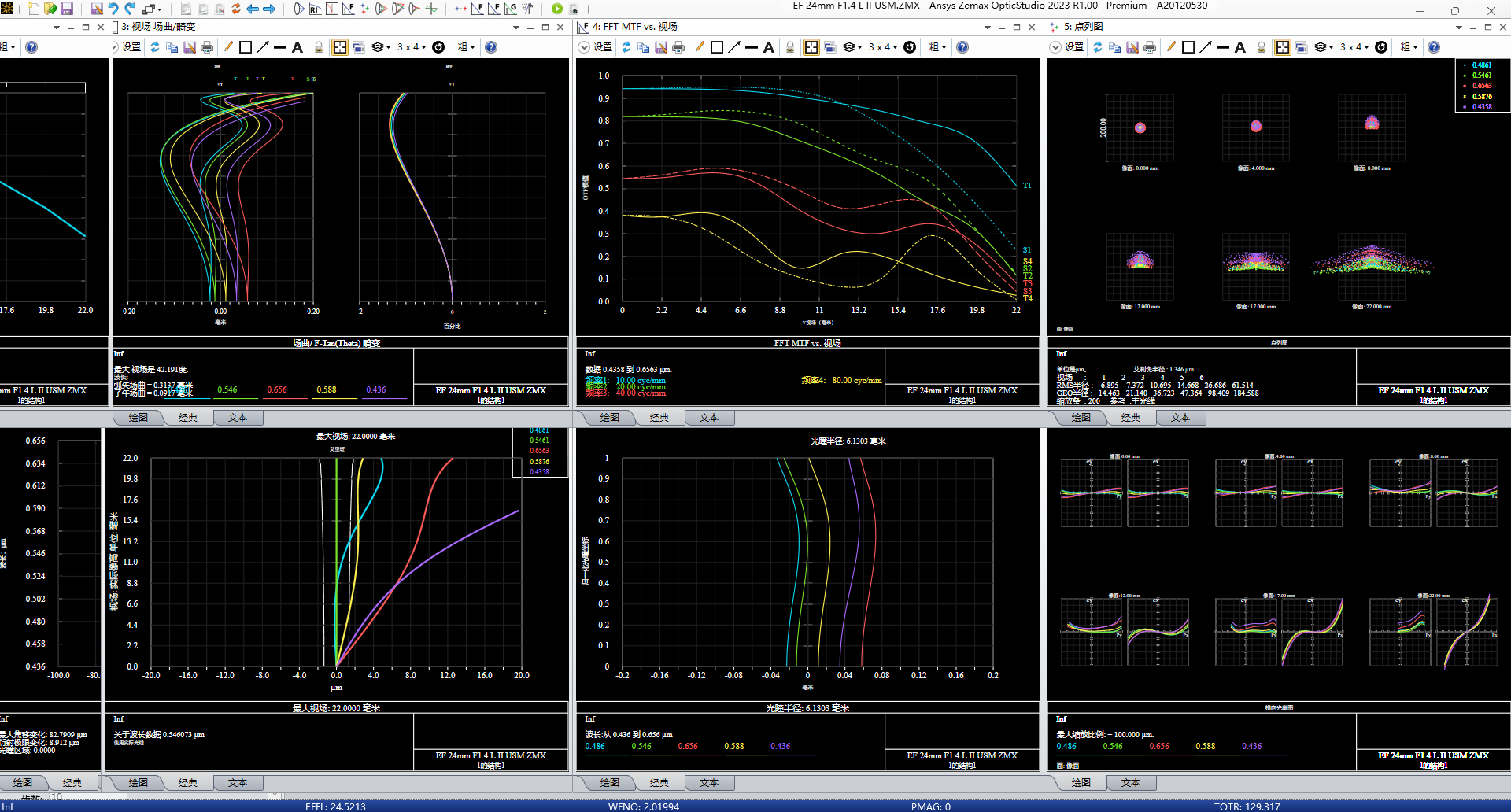The width and height of the screenshot is (1511, 812).
Task: Toggle active-window grid in spot diagram window
Action: [1283, 47]
